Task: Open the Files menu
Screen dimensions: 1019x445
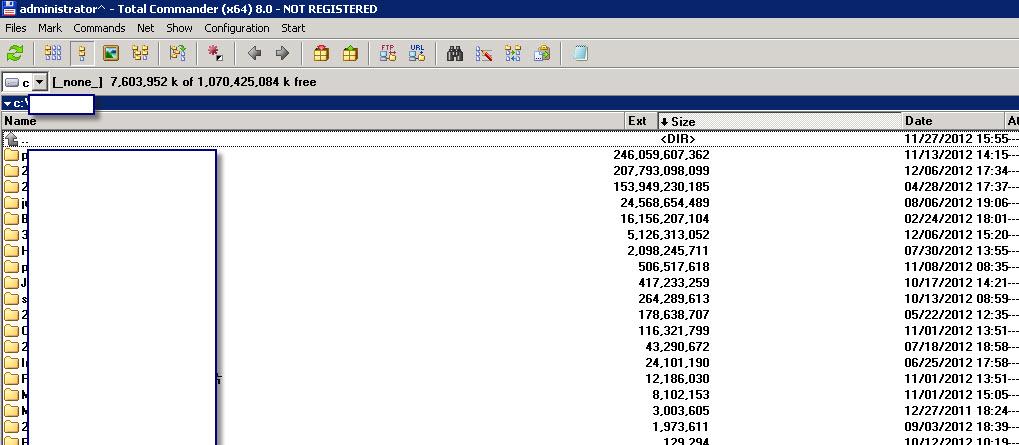Action: pos(16,28)
